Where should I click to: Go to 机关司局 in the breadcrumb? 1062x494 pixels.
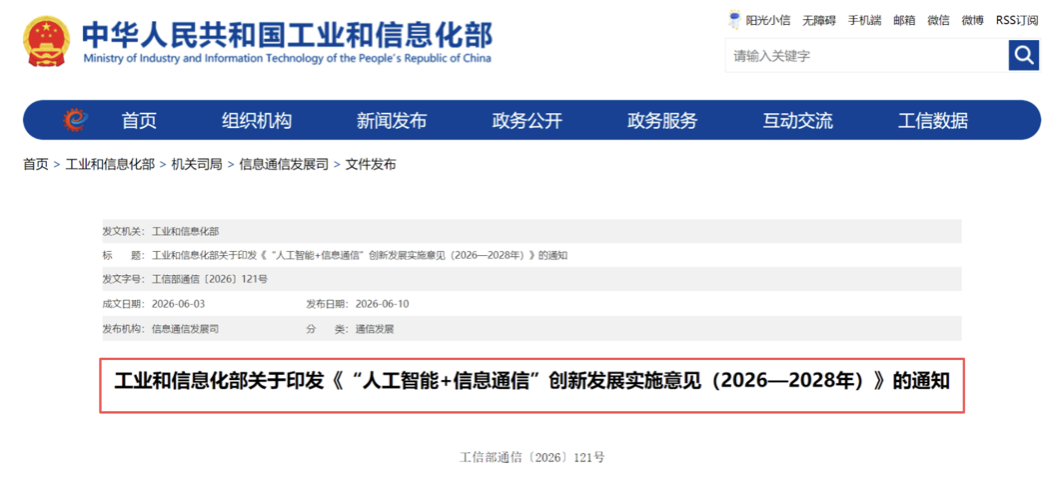click(196, 165)
